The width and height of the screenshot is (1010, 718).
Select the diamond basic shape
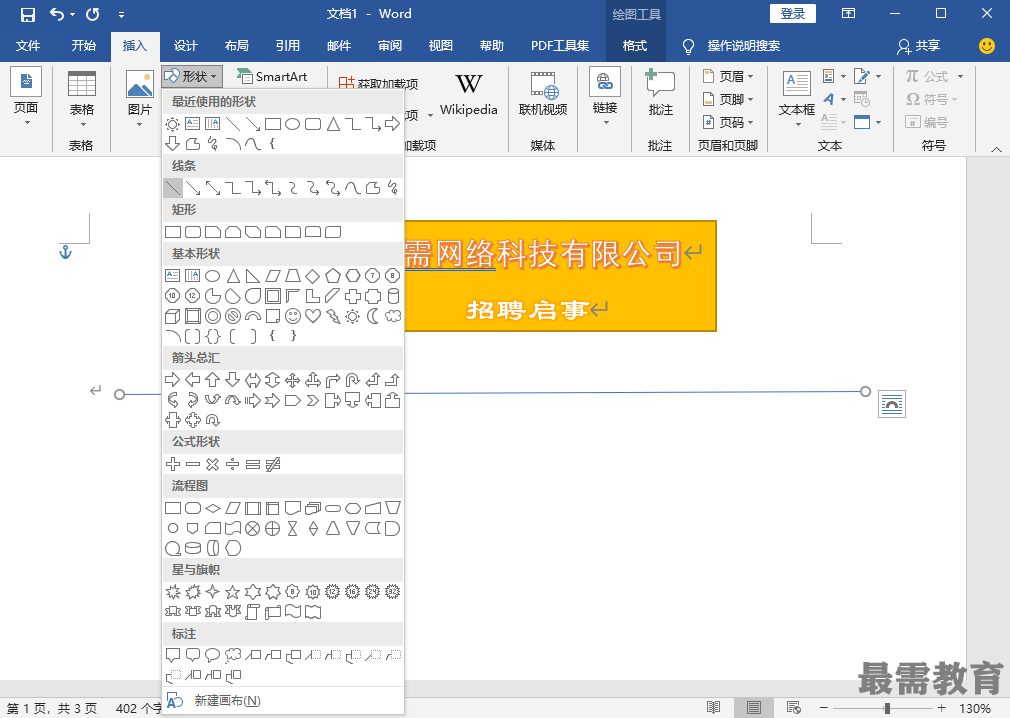coord(312,276)
